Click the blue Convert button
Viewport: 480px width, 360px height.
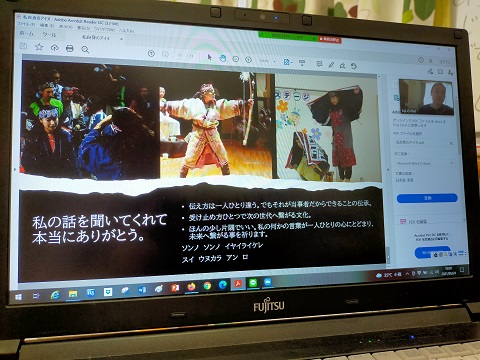427,198
